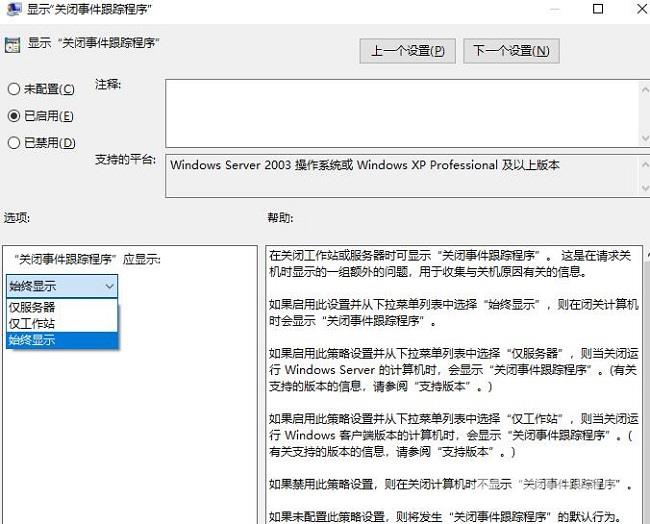650x524 pixels.
Task: Click the Windows Server 2003 platform text
Action: (365, 165)
